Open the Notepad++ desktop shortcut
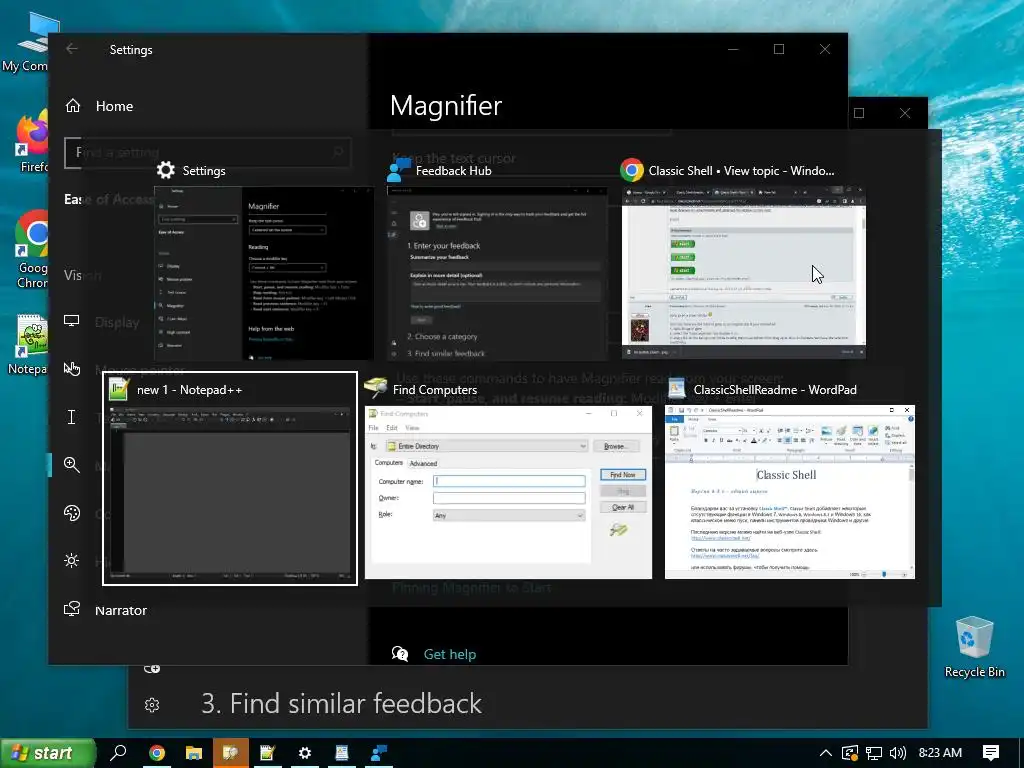This screenshot has width=1024, height=768. (30, 345)
